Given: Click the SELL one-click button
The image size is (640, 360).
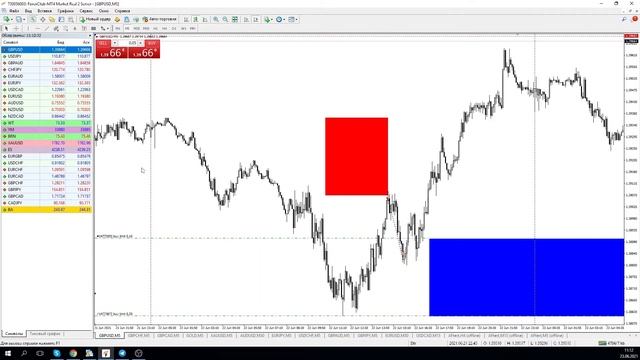Looking at the screenshot, I should click(103, 43).
